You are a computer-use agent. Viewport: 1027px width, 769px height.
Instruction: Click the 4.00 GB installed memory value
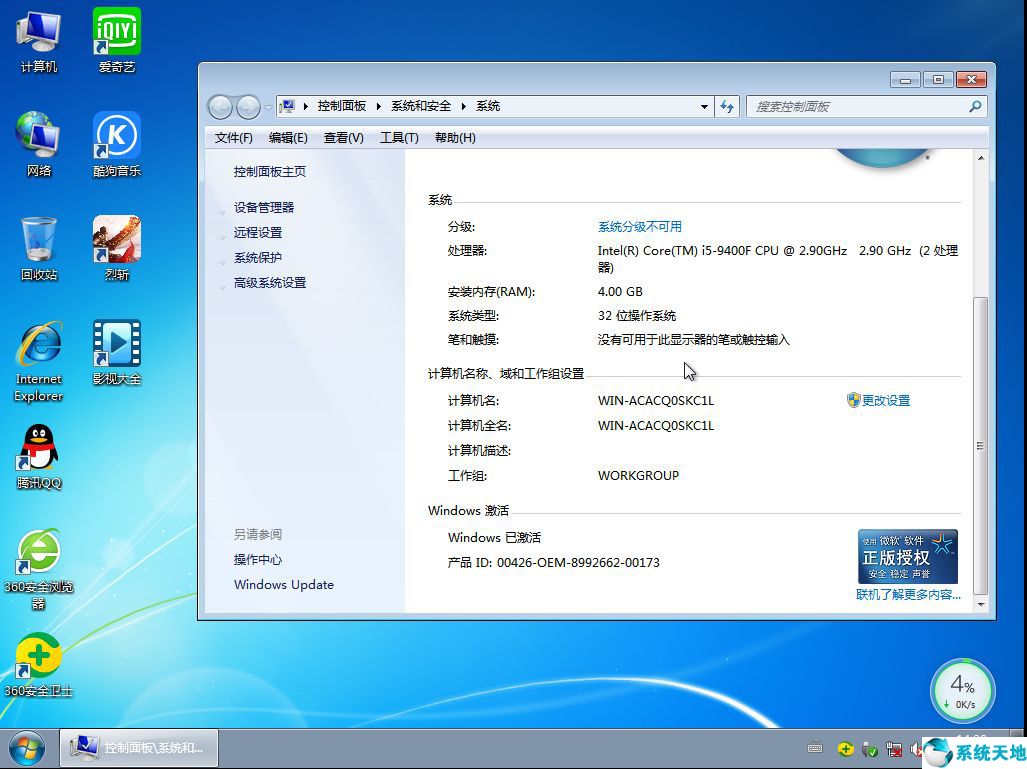(x=620, y=291)
